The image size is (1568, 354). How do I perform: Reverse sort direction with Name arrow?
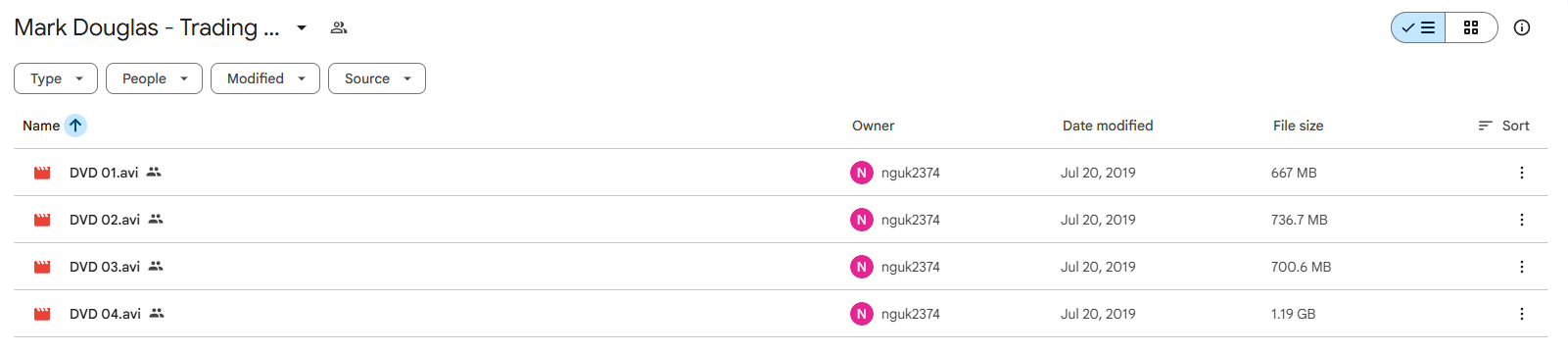pos(75,126)
